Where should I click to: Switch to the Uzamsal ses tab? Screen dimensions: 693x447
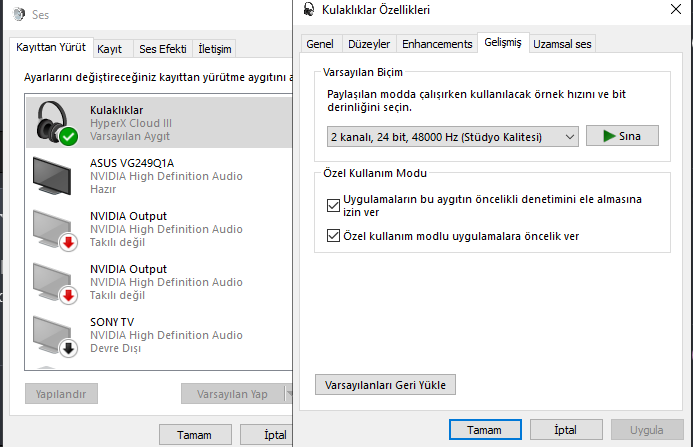tap(562, 44)
